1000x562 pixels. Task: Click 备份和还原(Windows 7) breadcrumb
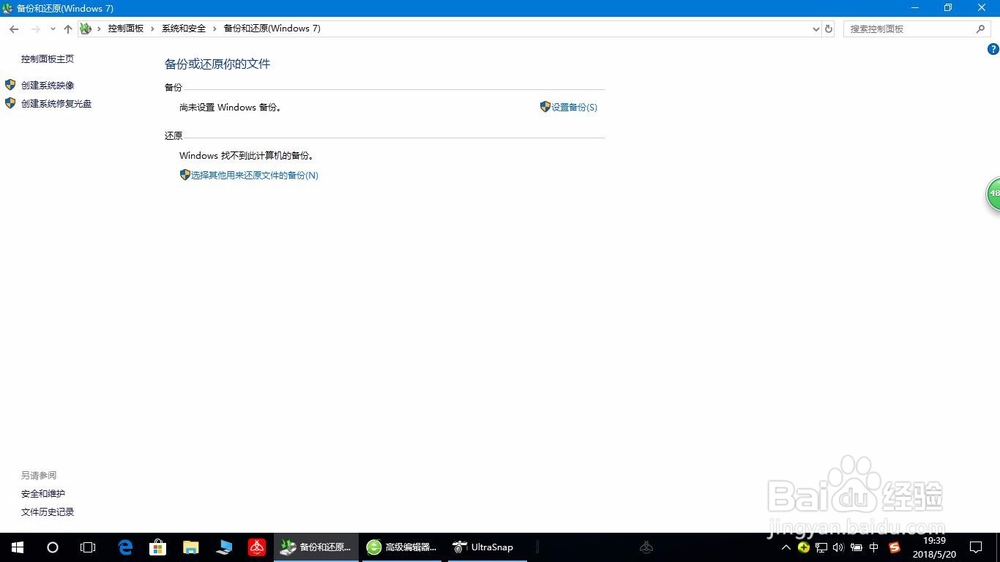coord(272,29)
